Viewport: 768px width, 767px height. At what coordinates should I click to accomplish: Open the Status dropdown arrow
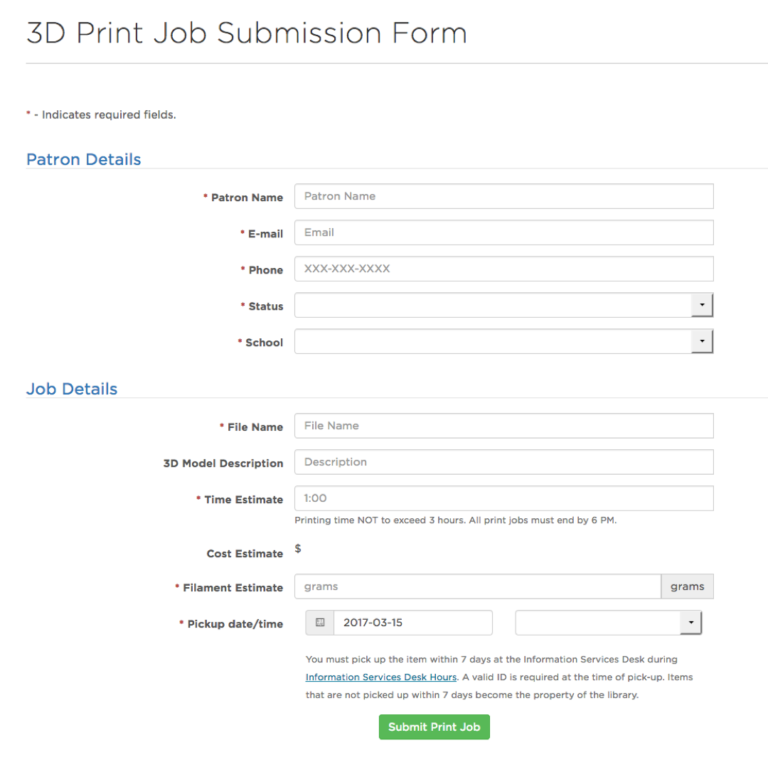click(702, 305)
